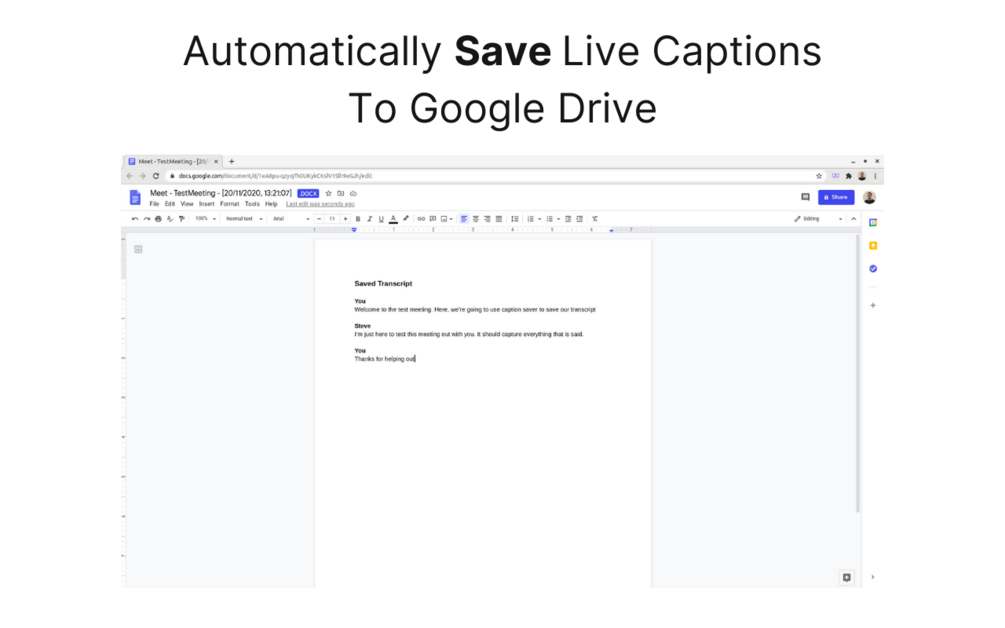Bookmark this page with star in address bar

click(818, 176)
